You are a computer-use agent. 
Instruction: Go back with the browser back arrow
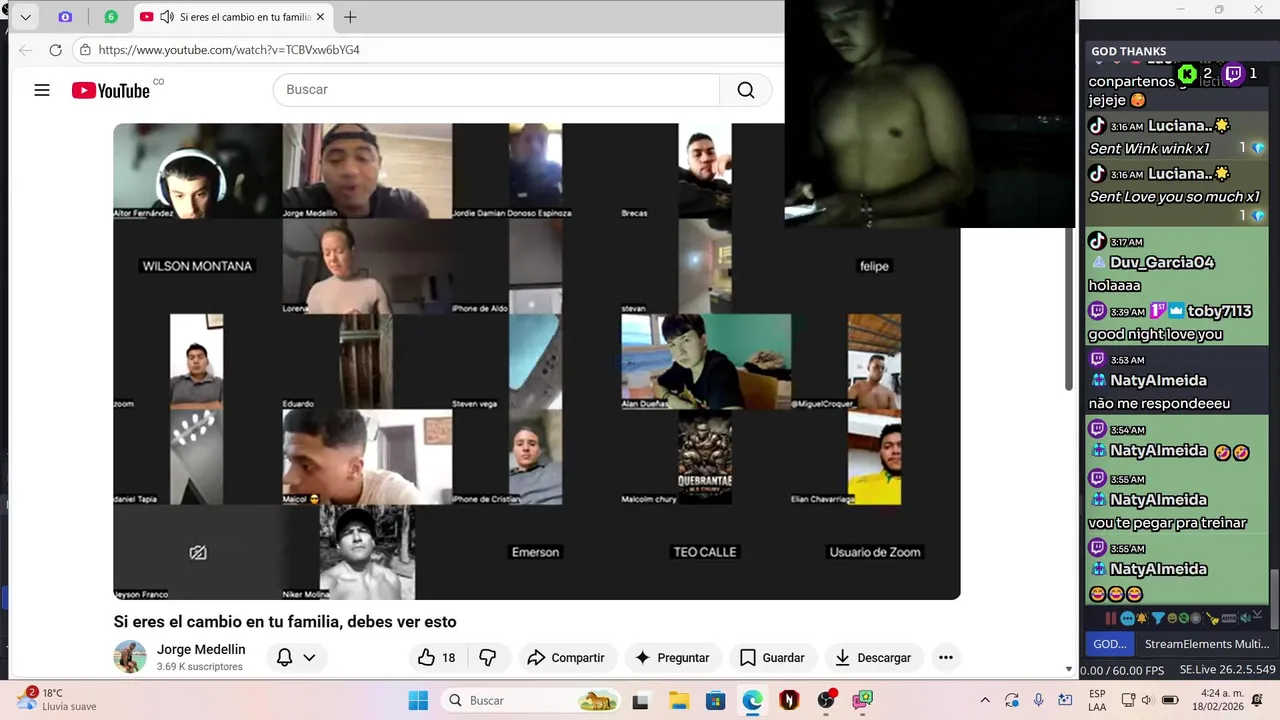[x=25, y=50]
